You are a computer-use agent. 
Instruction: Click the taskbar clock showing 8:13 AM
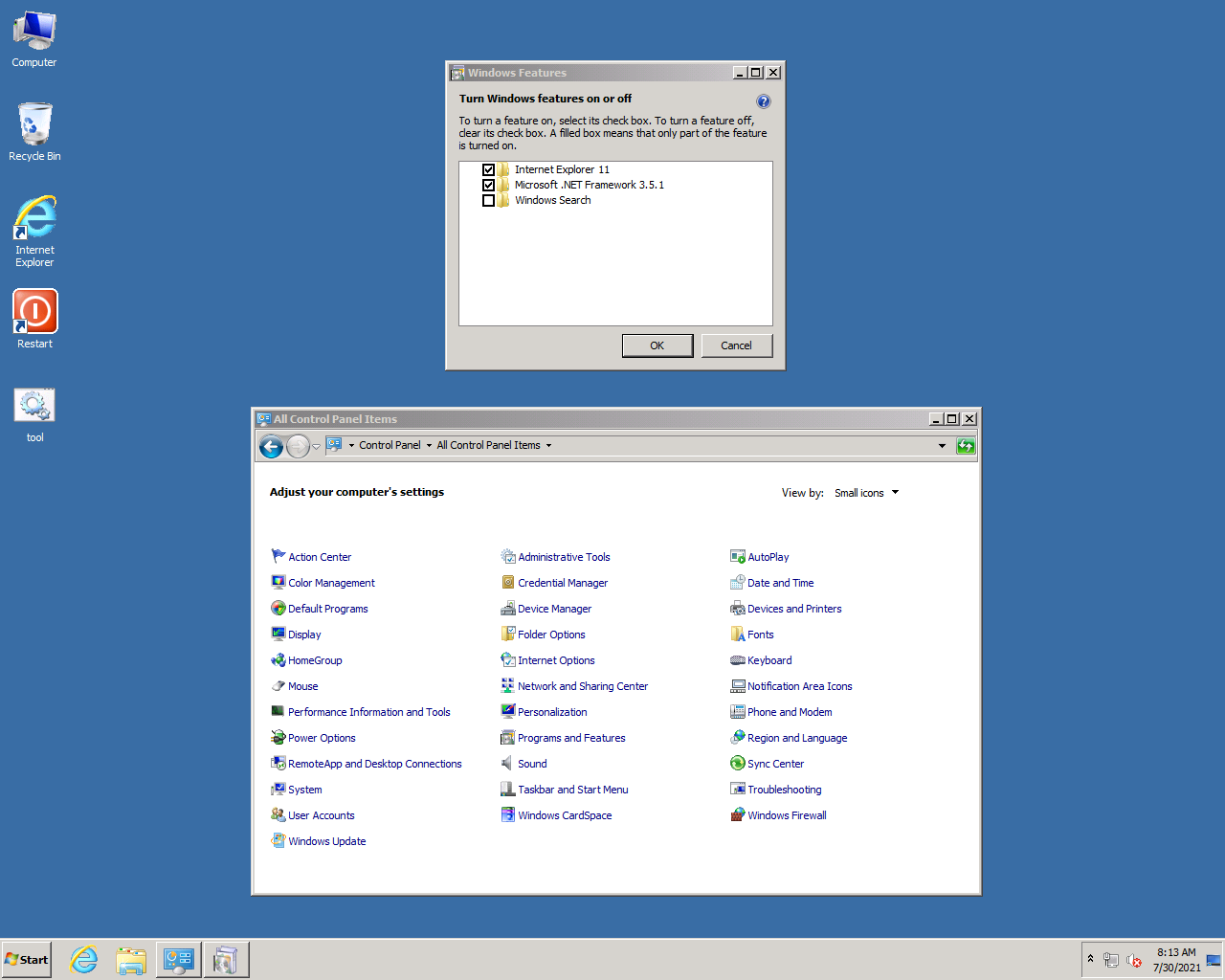[1176, 960]
